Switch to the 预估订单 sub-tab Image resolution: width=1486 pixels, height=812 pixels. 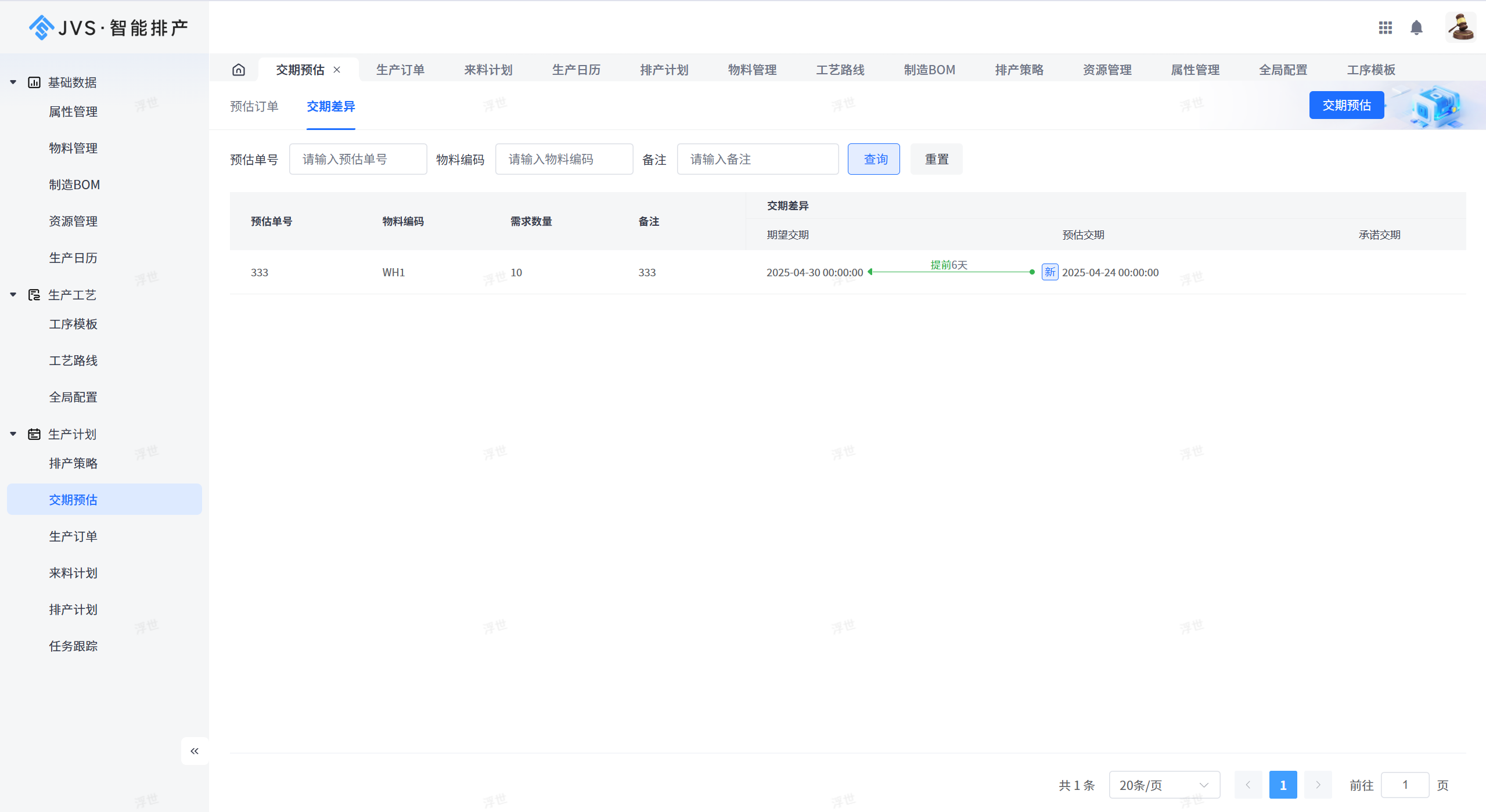254,106
